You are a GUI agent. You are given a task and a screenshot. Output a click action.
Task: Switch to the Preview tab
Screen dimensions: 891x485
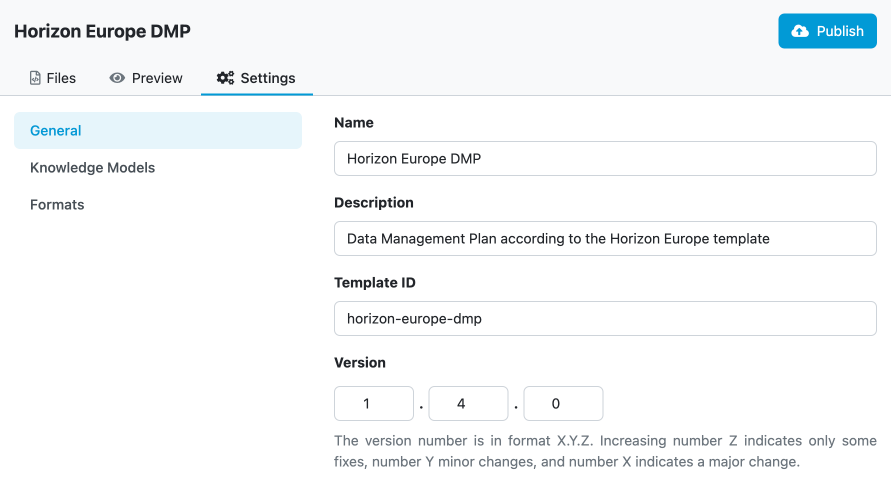coord(146,78)
